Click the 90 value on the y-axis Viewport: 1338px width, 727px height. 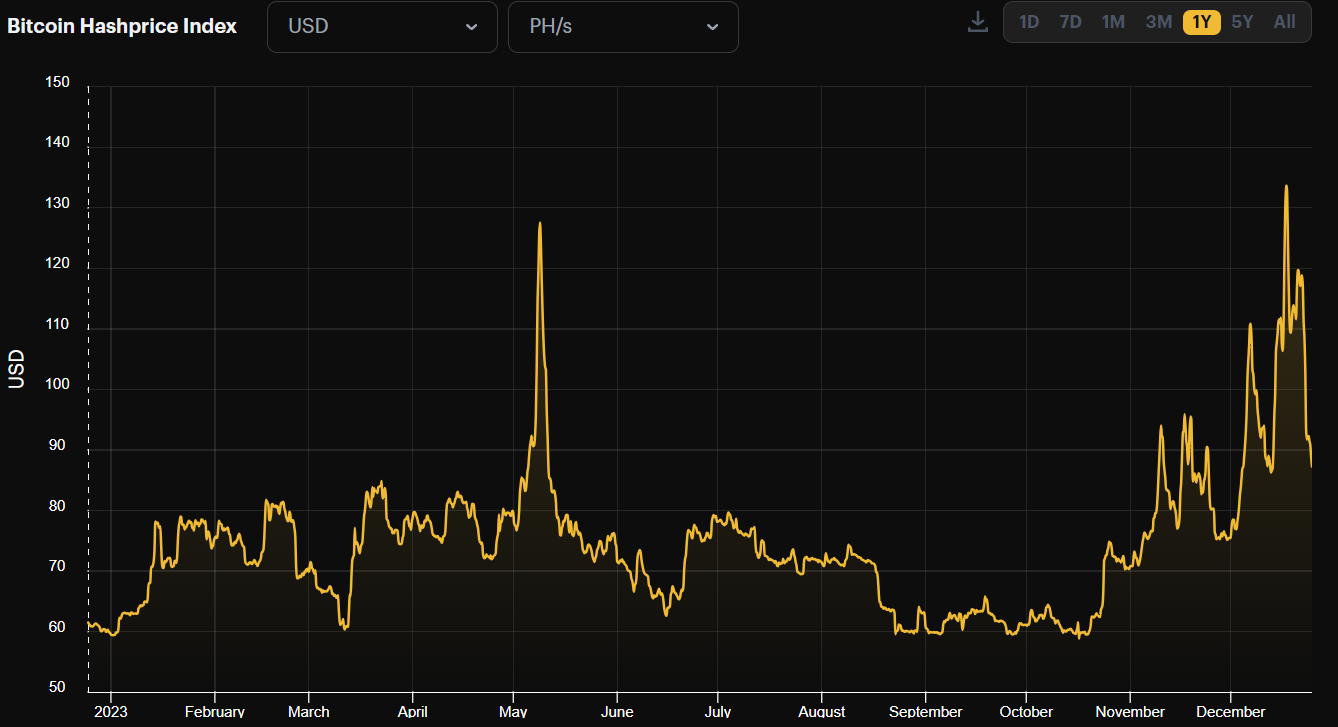click(58, 445)
